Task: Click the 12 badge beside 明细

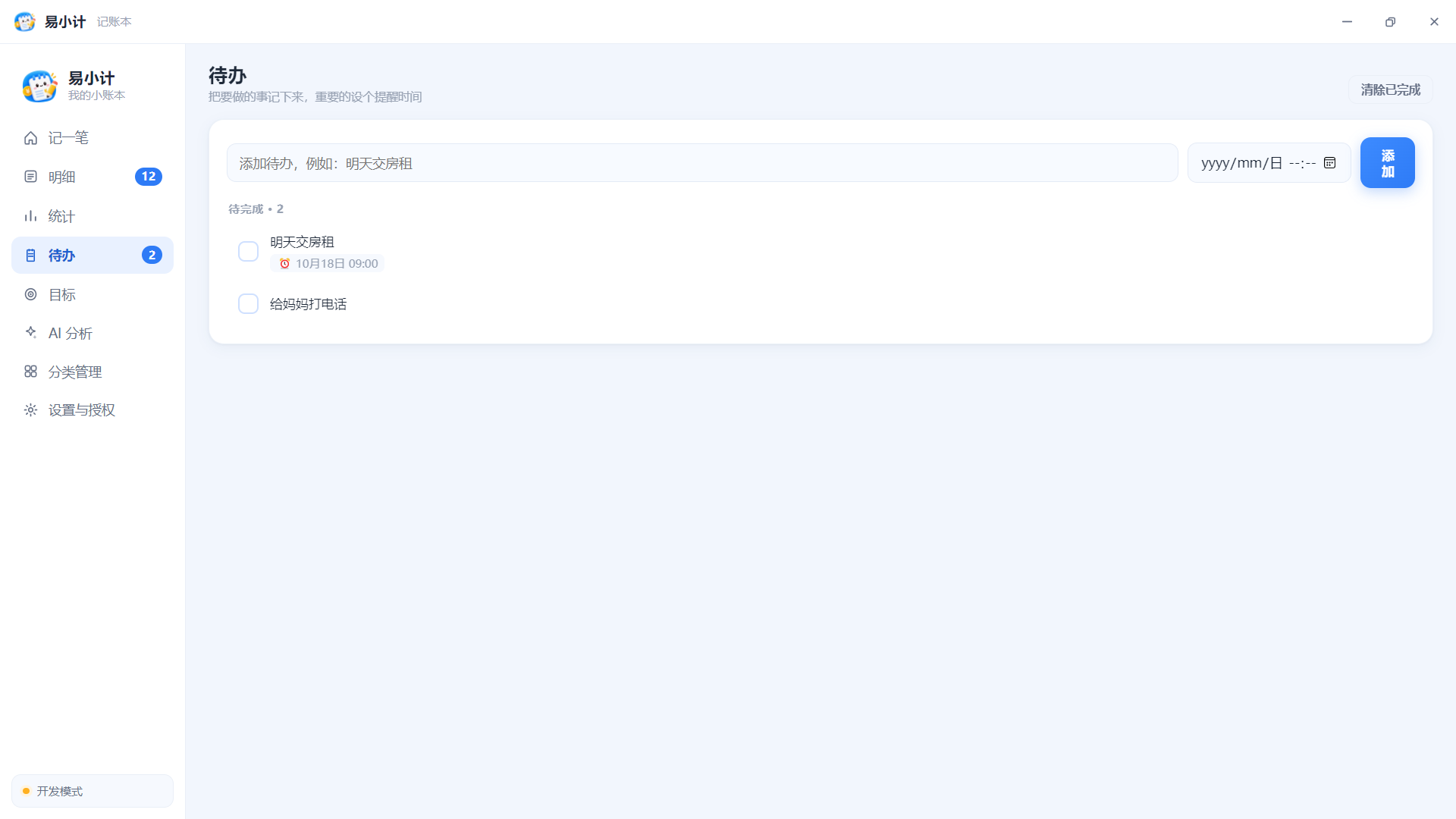Action: (x=149, y=177)
